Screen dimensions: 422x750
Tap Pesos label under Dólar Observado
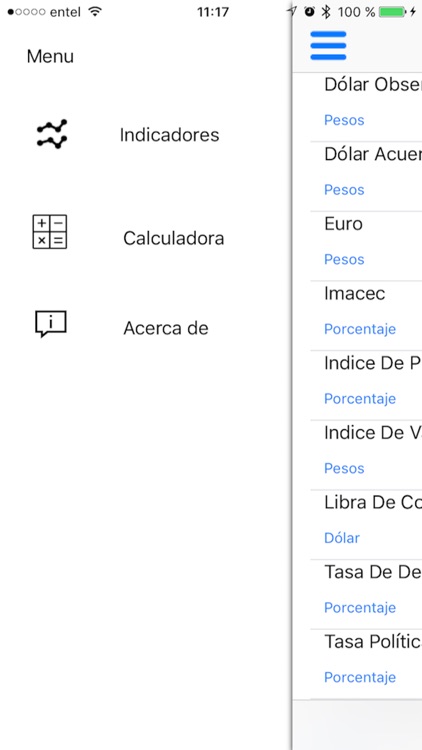[x=344, y=120]
